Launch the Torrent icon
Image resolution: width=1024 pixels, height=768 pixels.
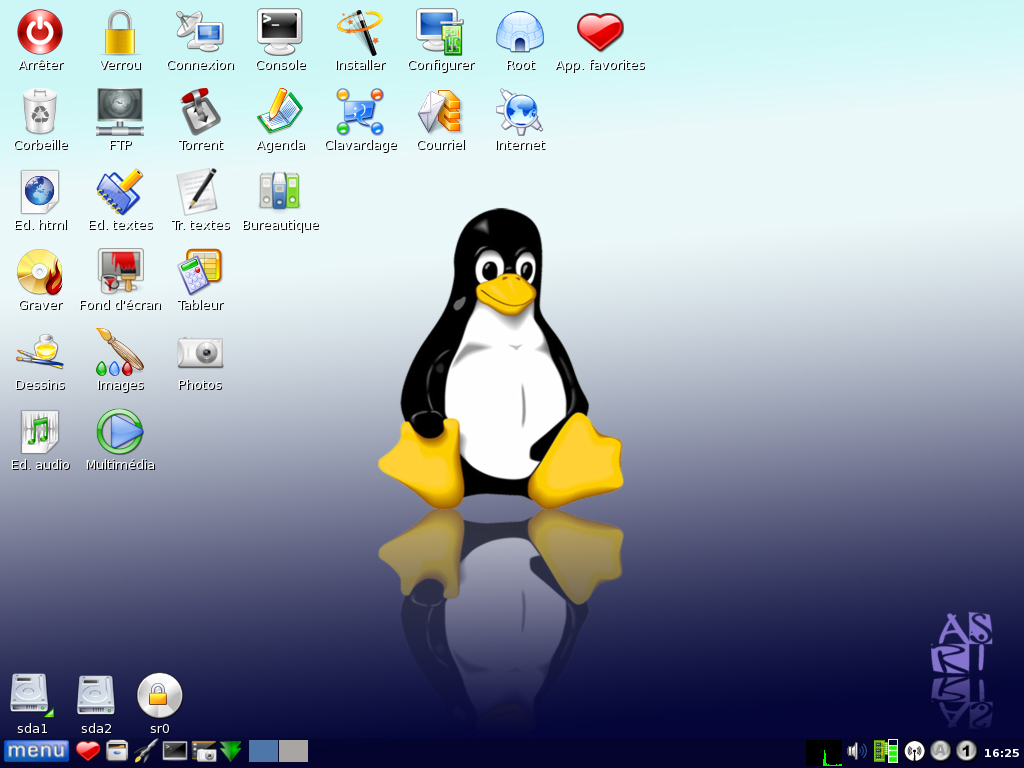[x=200, y=112]
